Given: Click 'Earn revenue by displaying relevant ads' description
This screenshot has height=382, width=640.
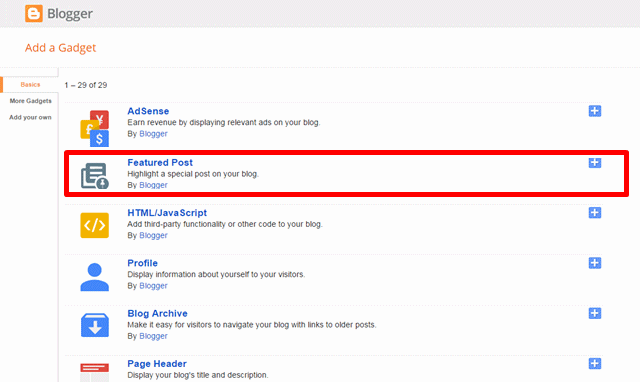Looking at the screenshot, I should tap(224, 122).
